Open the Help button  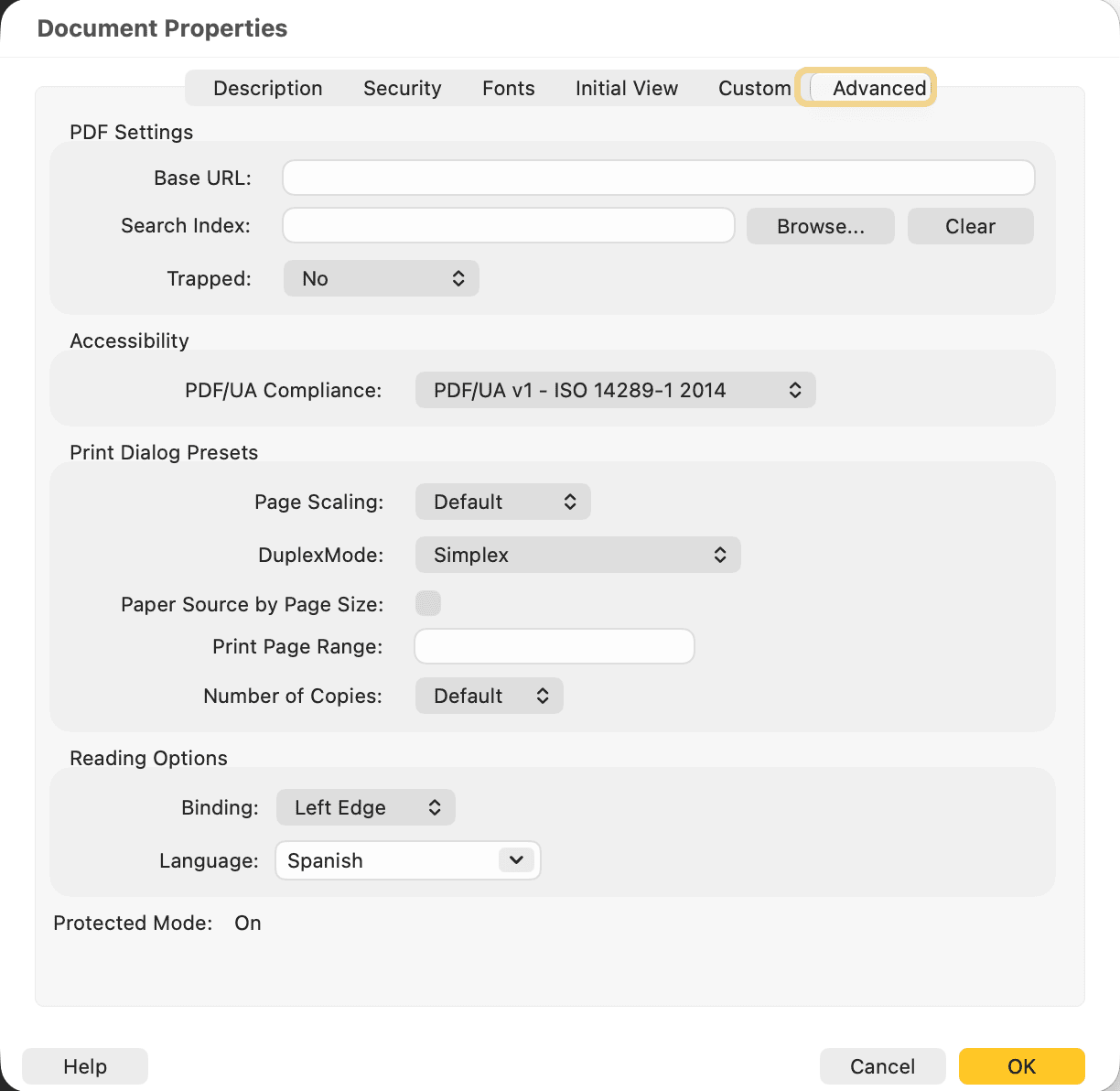(x=85, y=1066)
